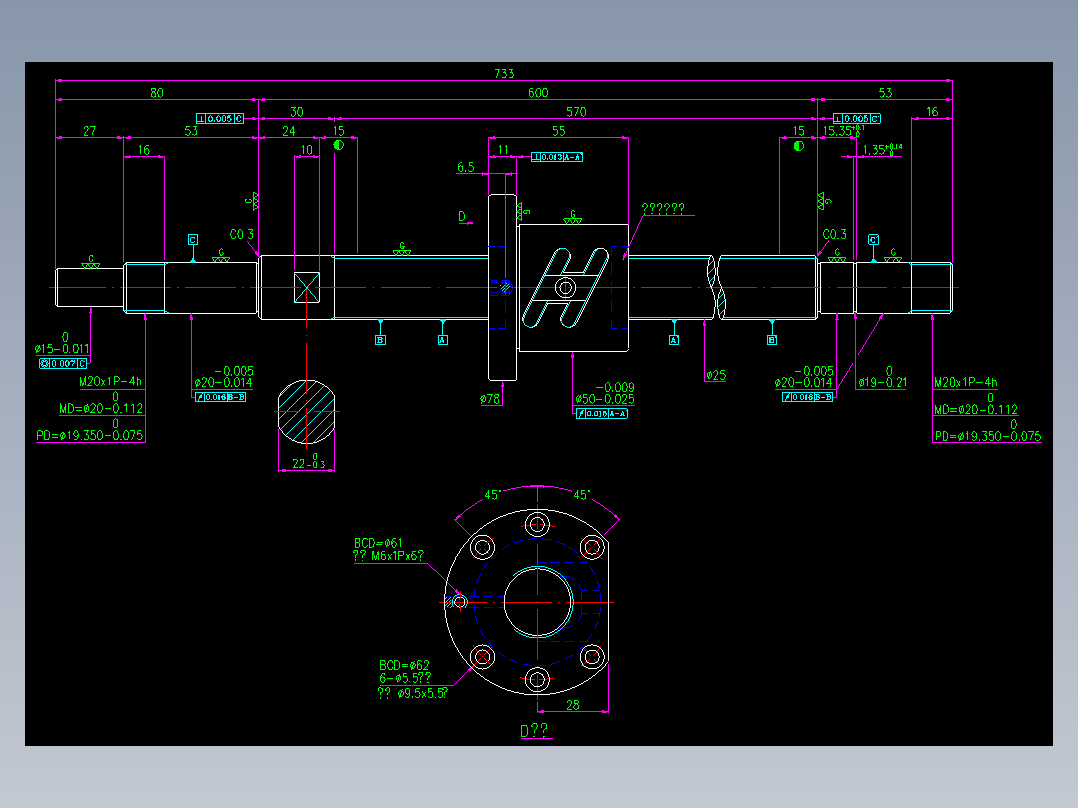
Task: Select the 45° angle dimension on the flange view
Action: click(491, 492)
